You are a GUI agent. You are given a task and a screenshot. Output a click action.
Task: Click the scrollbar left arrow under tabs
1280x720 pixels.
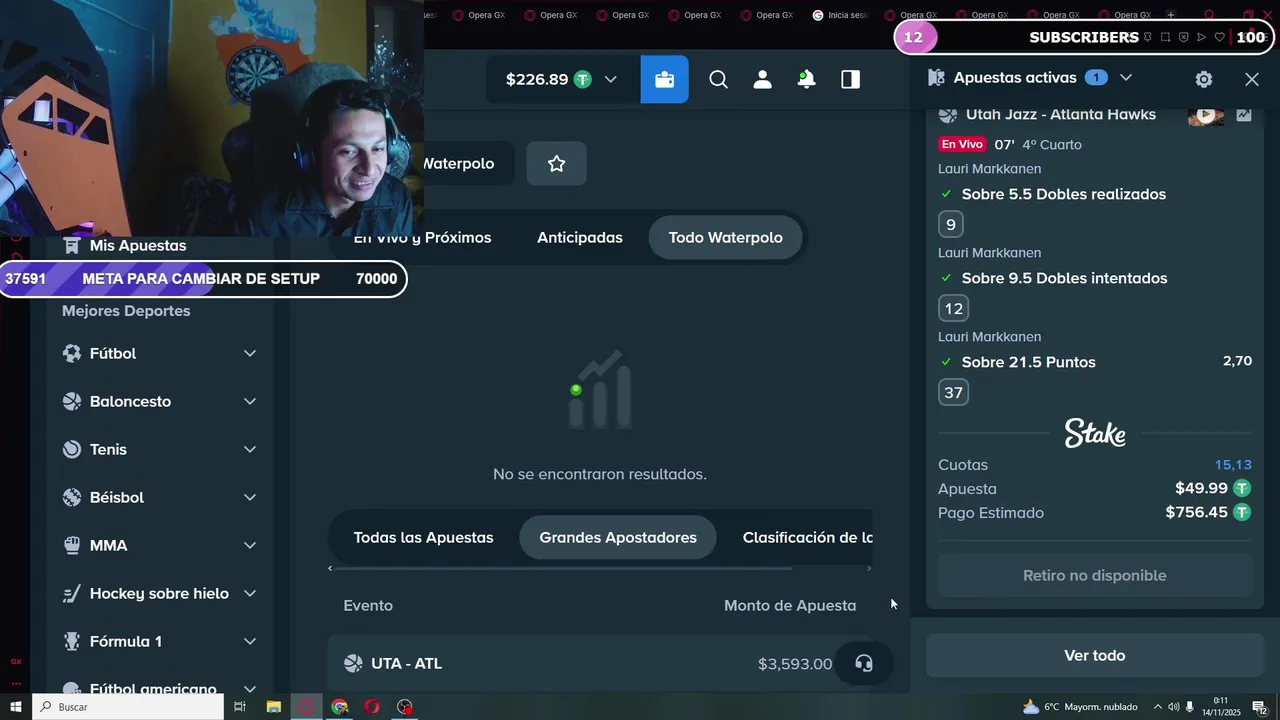point(331,568)
